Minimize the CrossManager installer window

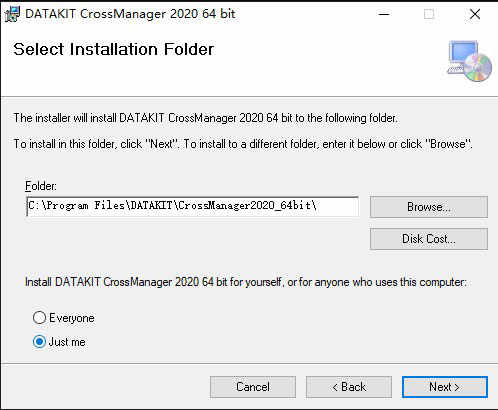click(x=384, y=14)
